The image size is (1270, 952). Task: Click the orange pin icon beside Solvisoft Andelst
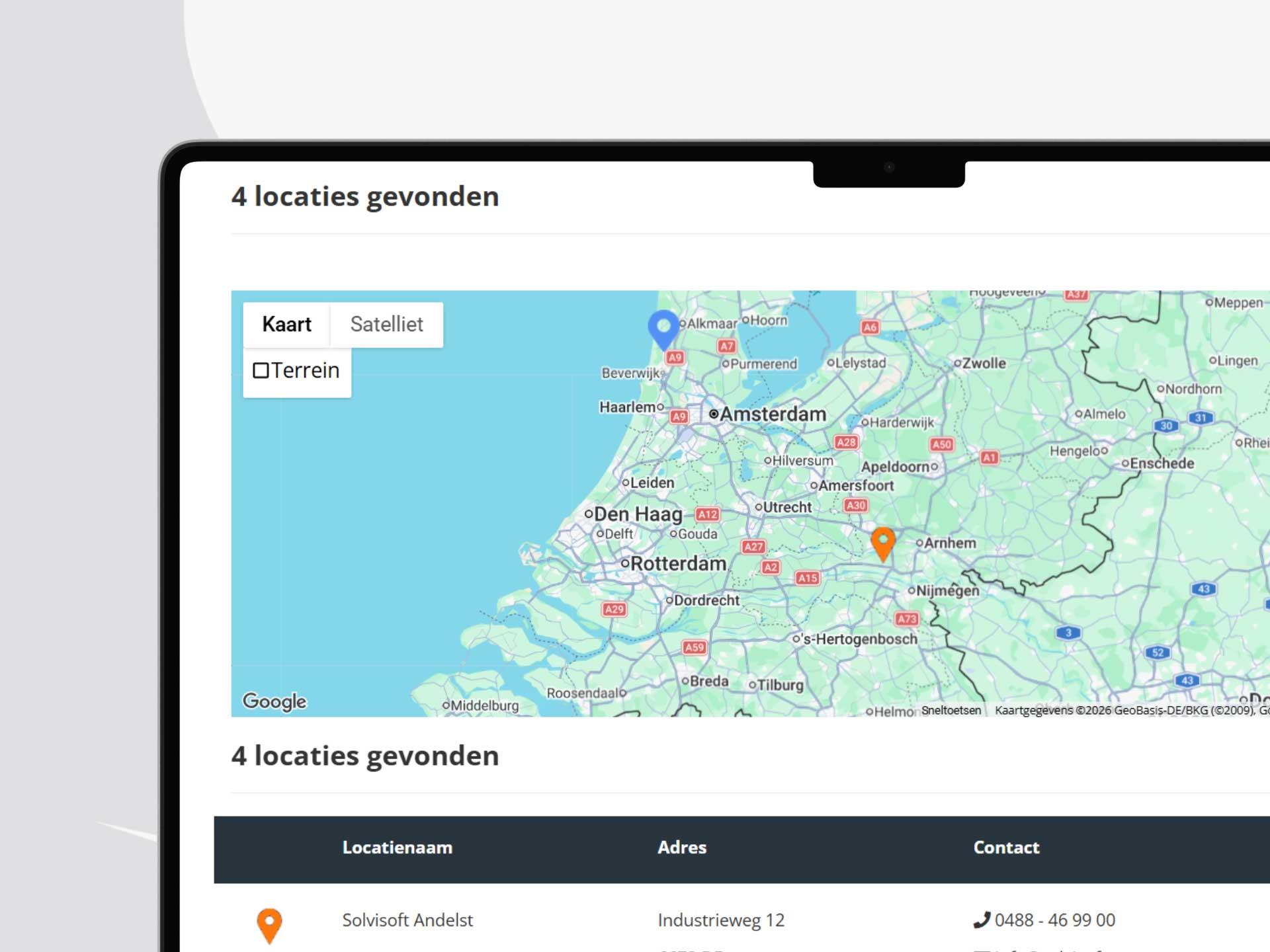click(269, 926)
